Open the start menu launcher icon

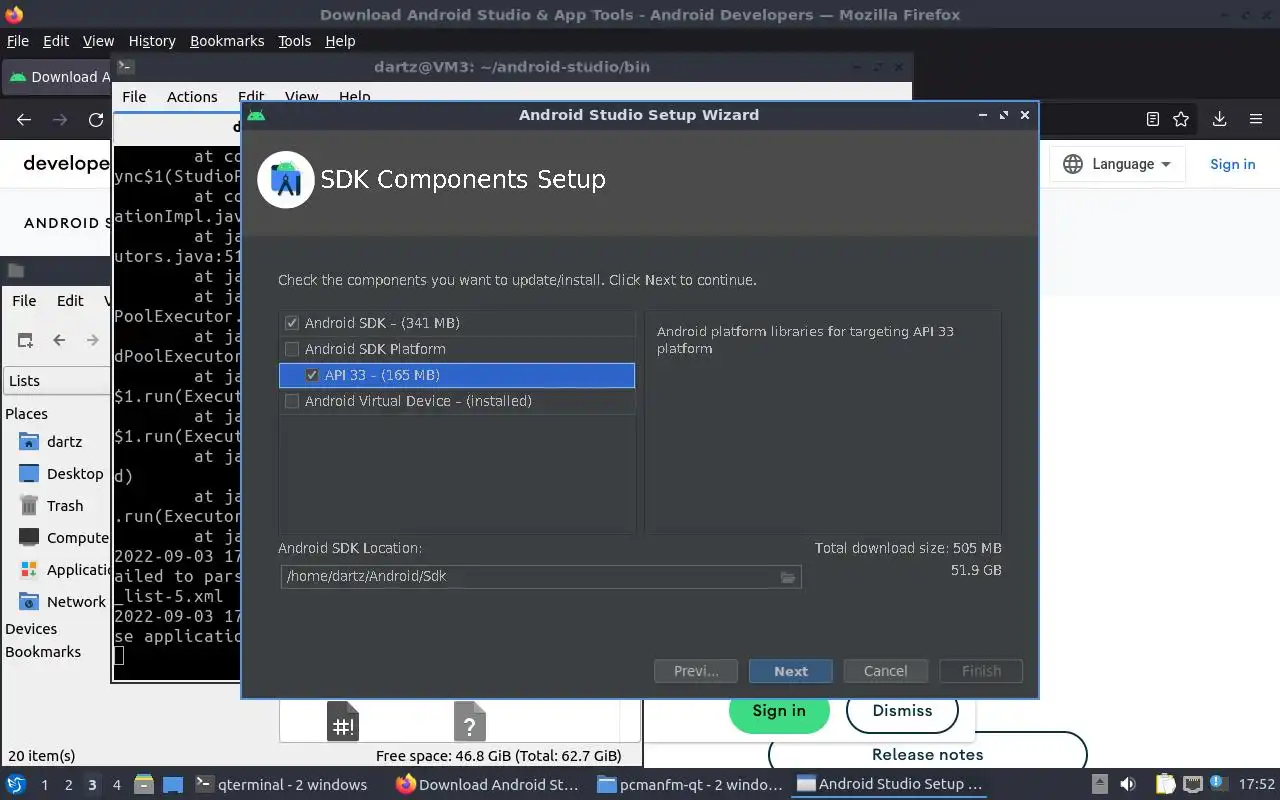(16, 785)
